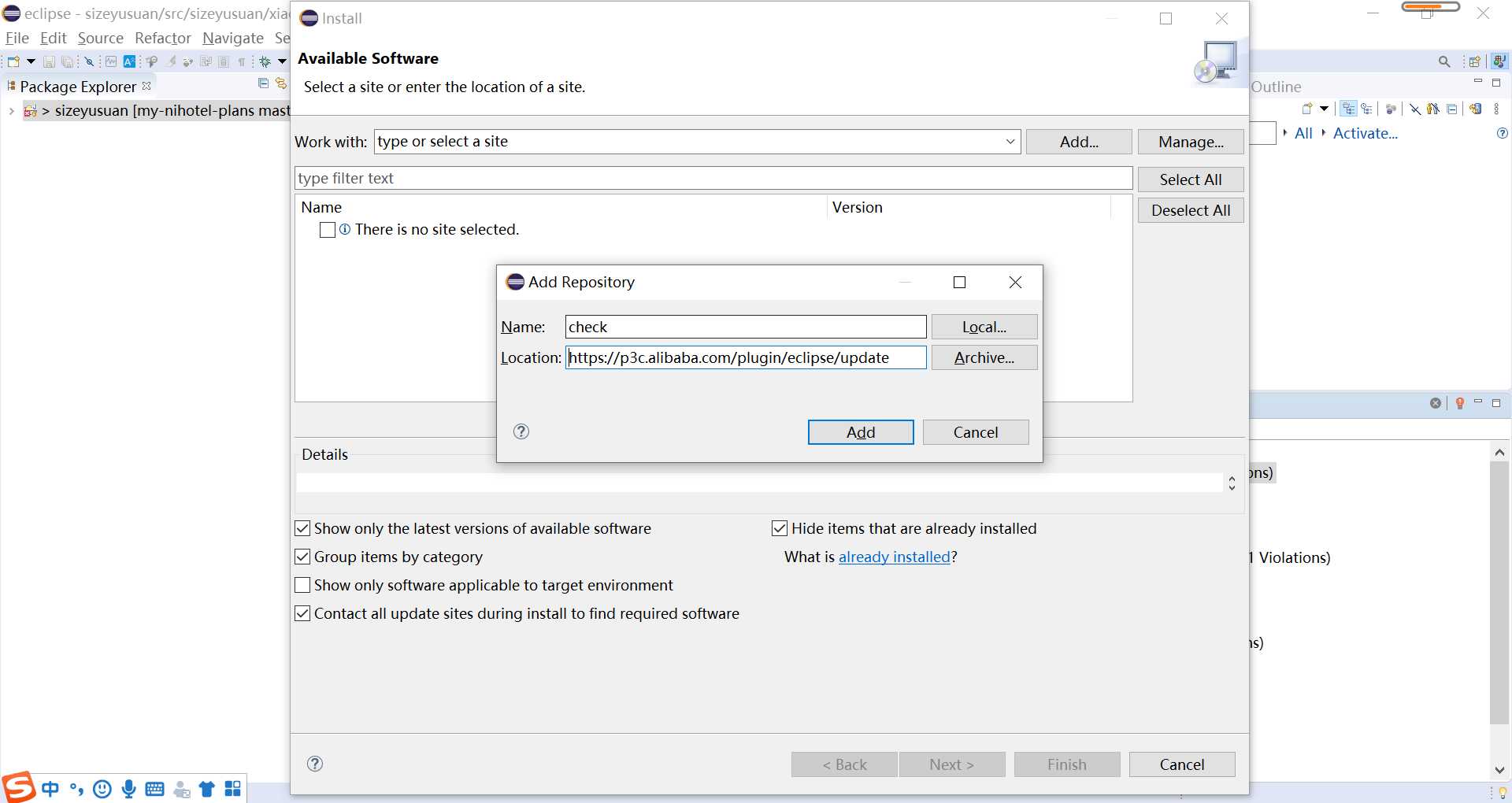Expand the 'All' working set arrow
This screenshot has height=803, width=1512.
pos(1285,133)
